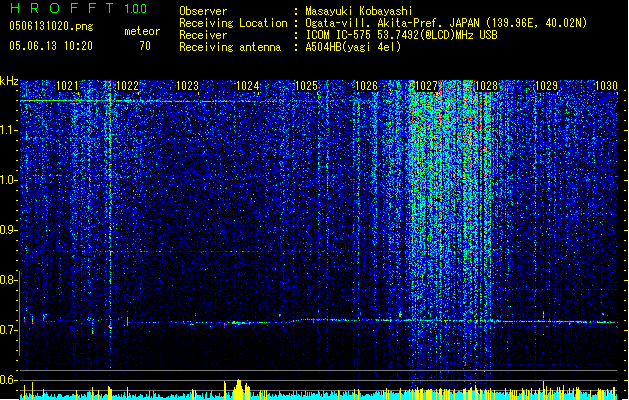629x400 pixels.
Task: Click the bright meteor echo near 1024
Action: [241, 323]
